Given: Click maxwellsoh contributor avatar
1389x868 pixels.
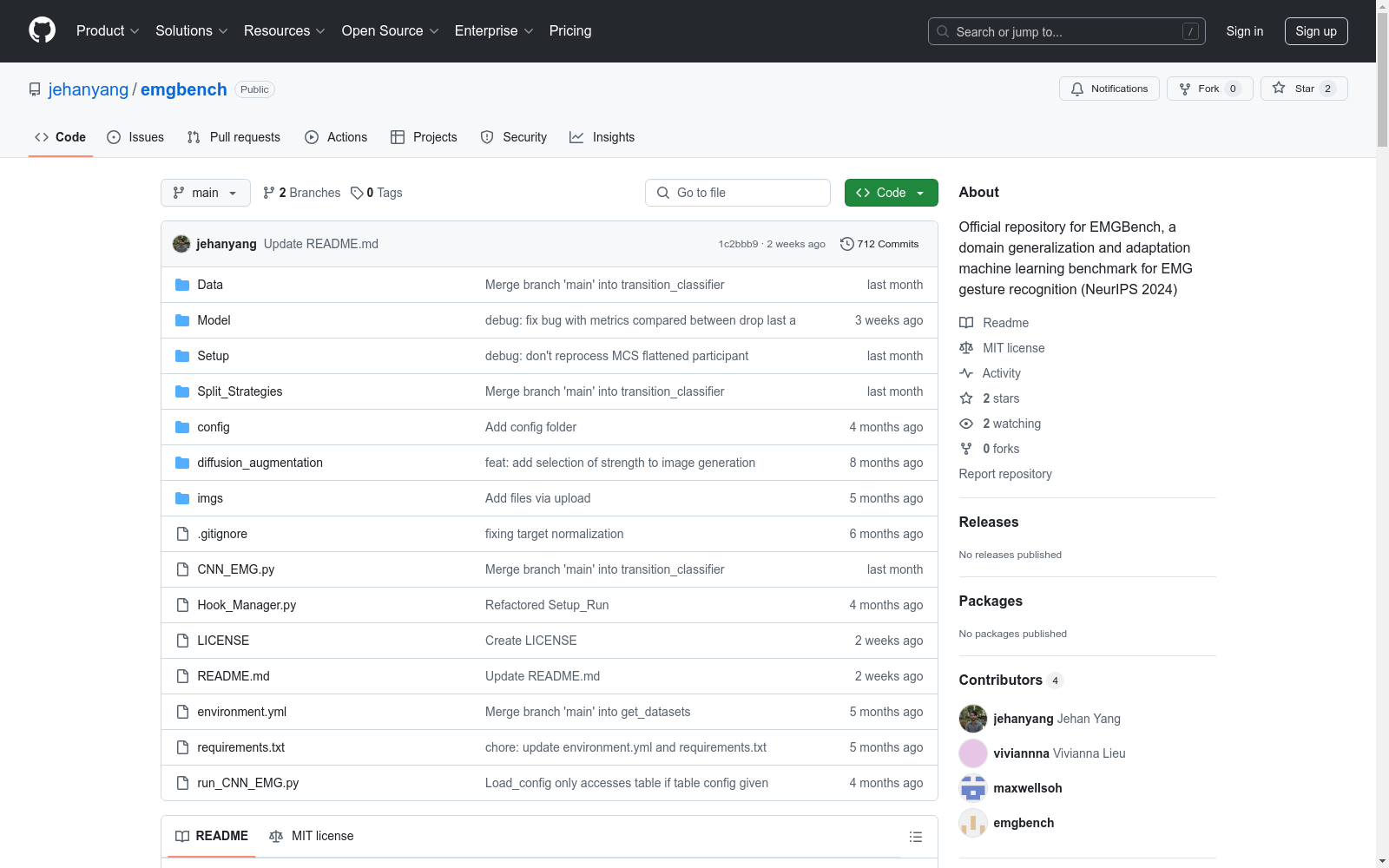Looking at the screenshot, I should tap(973, 788).
